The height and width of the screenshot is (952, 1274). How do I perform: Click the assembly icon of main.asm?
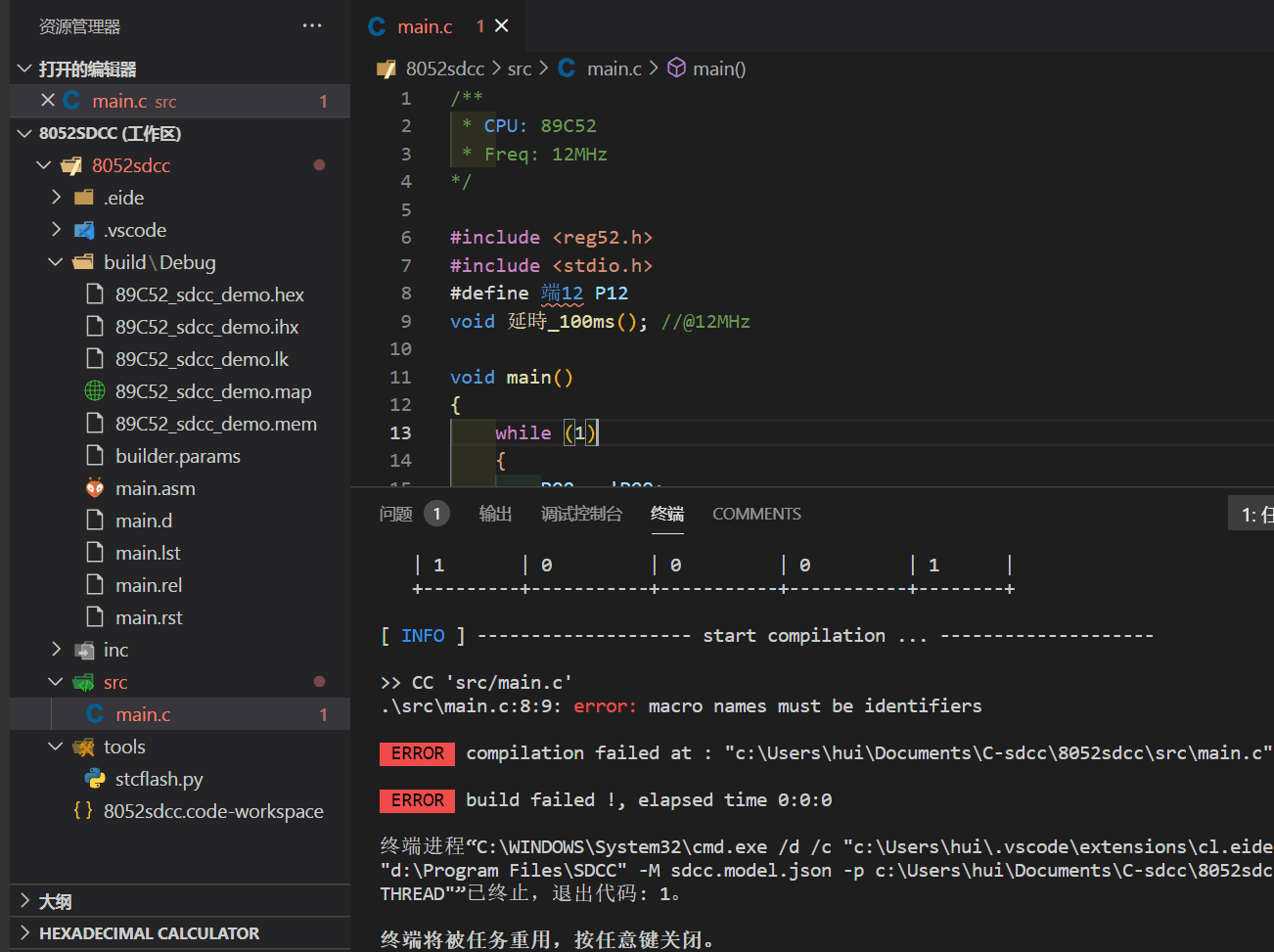coord(95,488)
